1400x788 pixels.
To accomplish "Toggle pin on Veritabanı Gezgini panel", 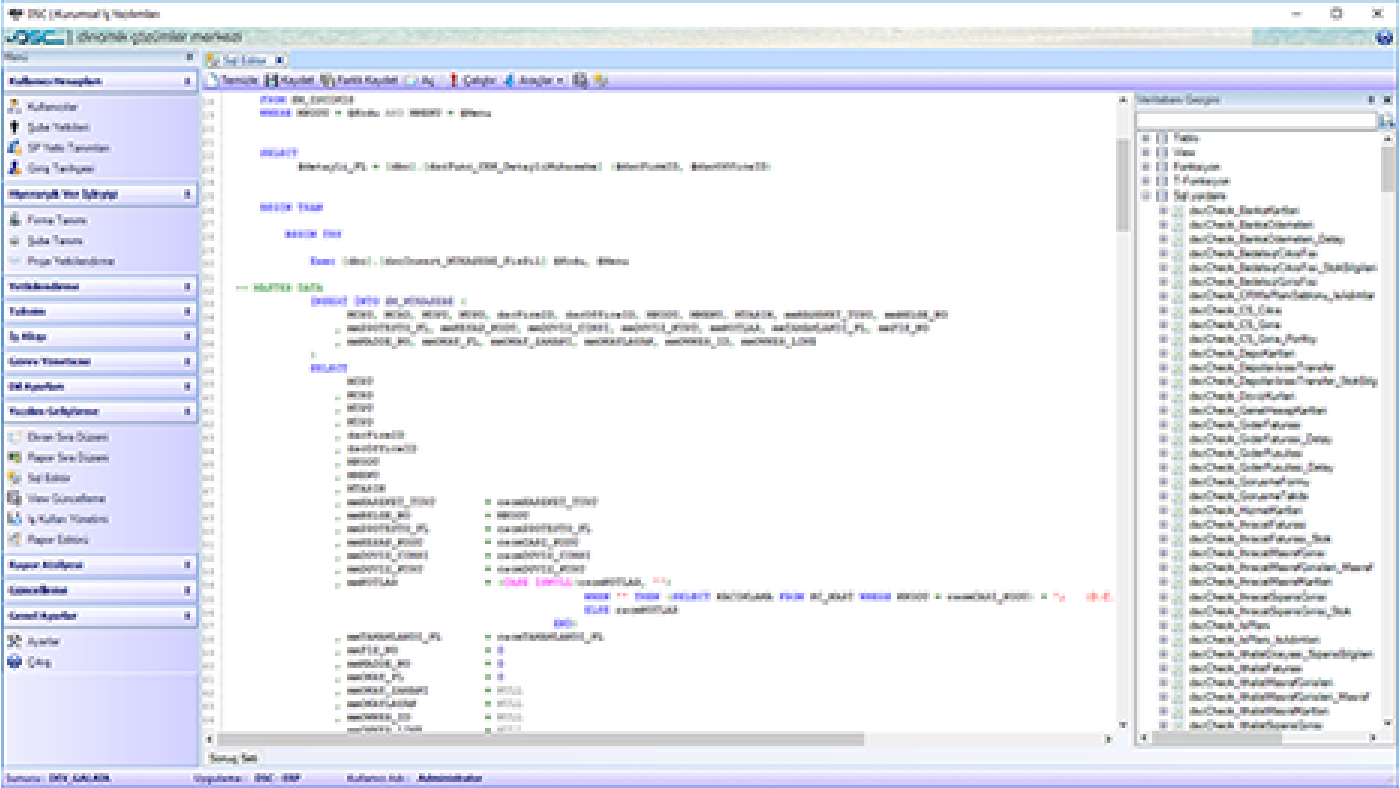I will click(x=1372, y=100).
